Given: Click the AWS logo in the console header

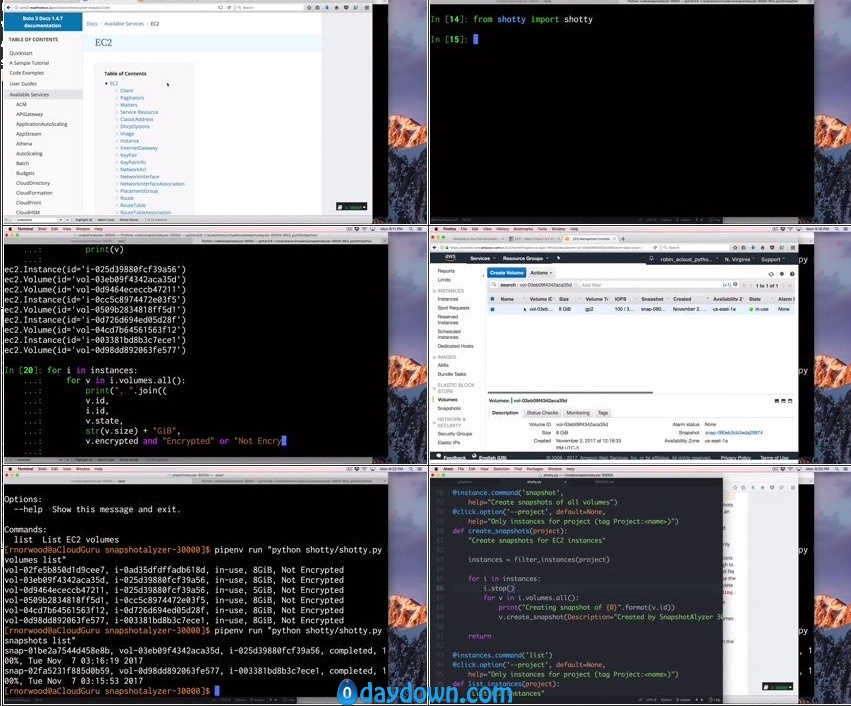Looking at the screenshot, I should pyautogui.click(x=450, y=258).
